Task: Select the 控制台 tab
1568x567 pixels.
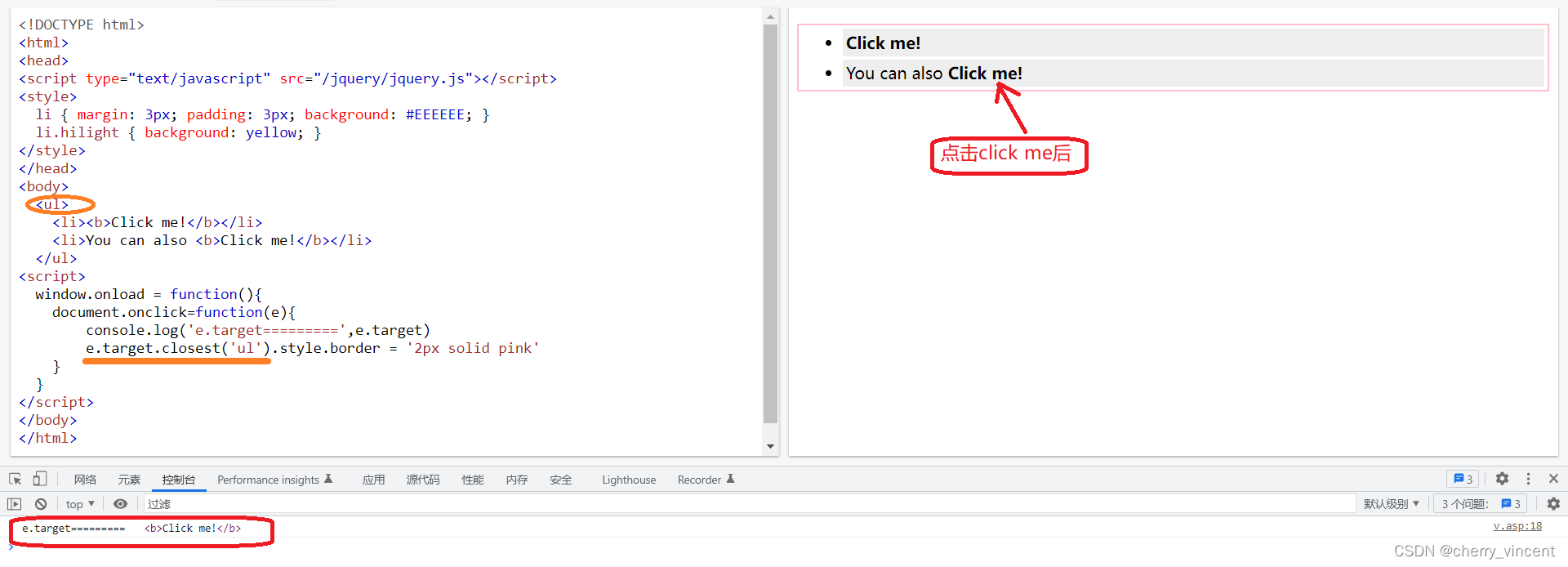Action: pos(178,480)
